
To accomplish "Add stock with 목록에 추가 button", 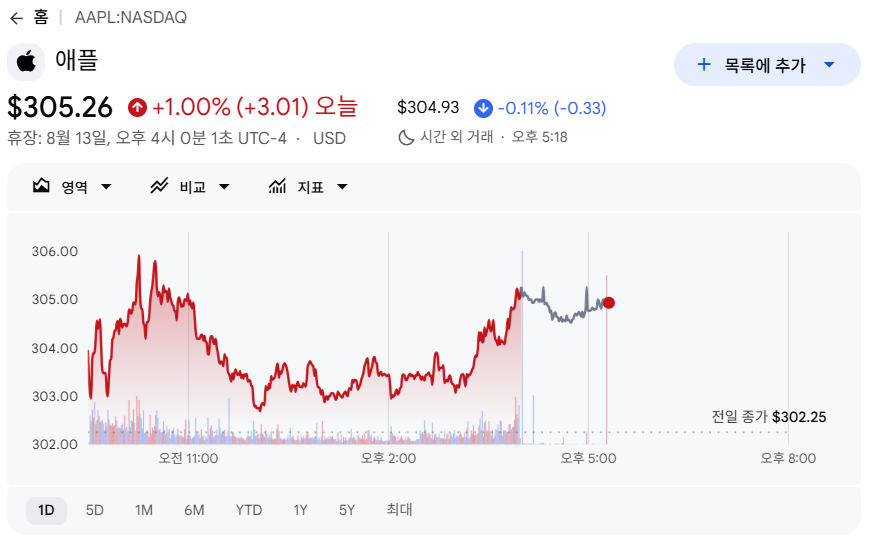I will (767, 65).
